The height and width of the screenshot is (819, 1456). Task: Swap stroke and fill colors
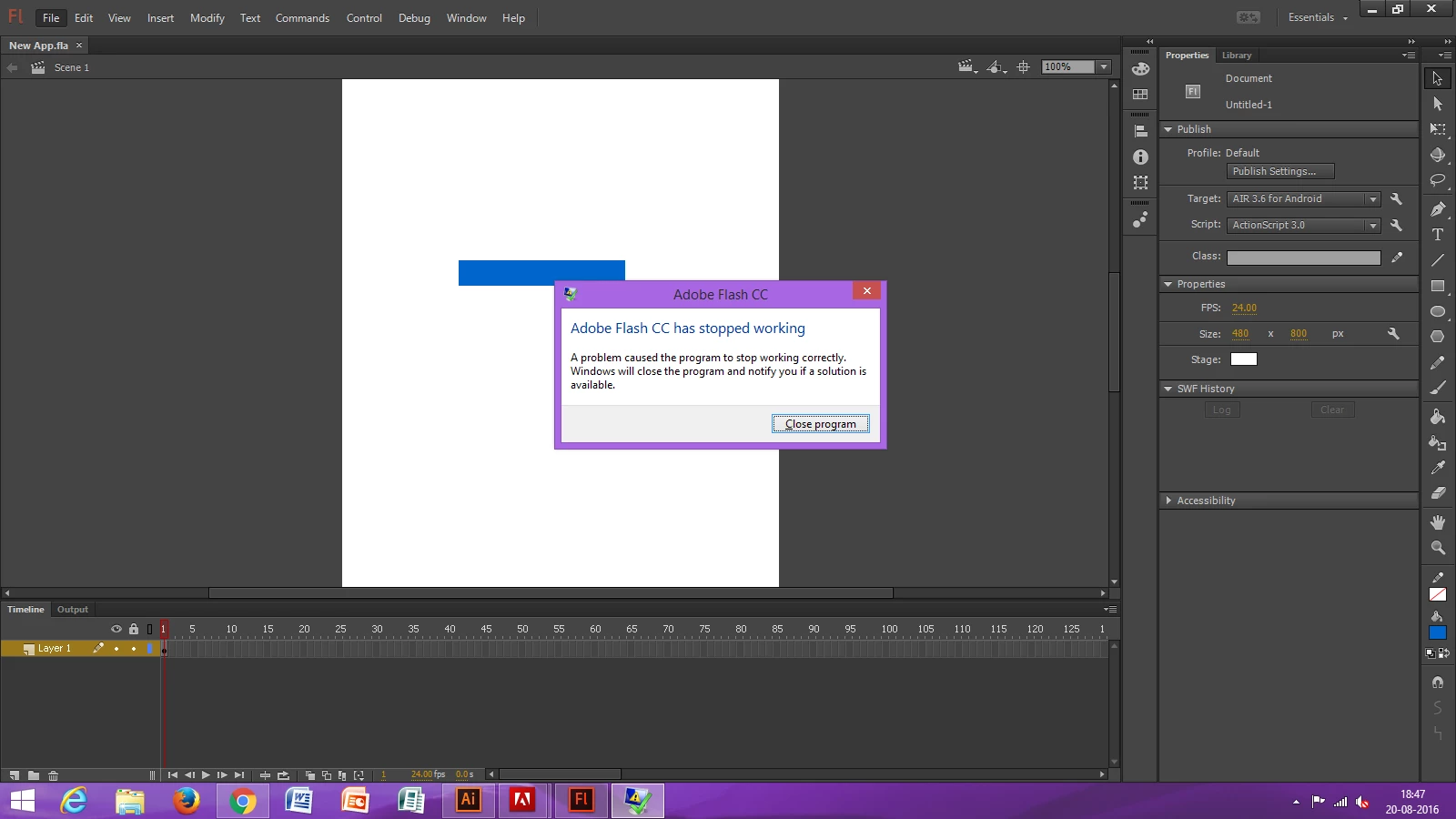1444,653
